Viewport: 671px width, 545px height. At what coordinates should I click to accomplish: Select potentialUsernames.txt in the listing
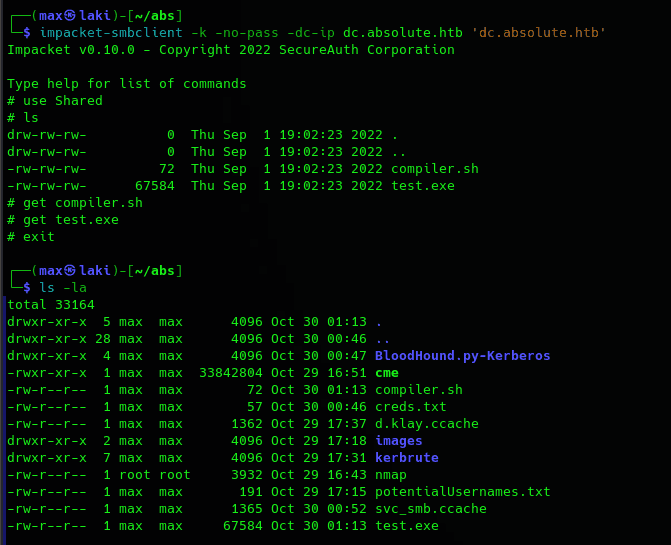tap(463, 492)
